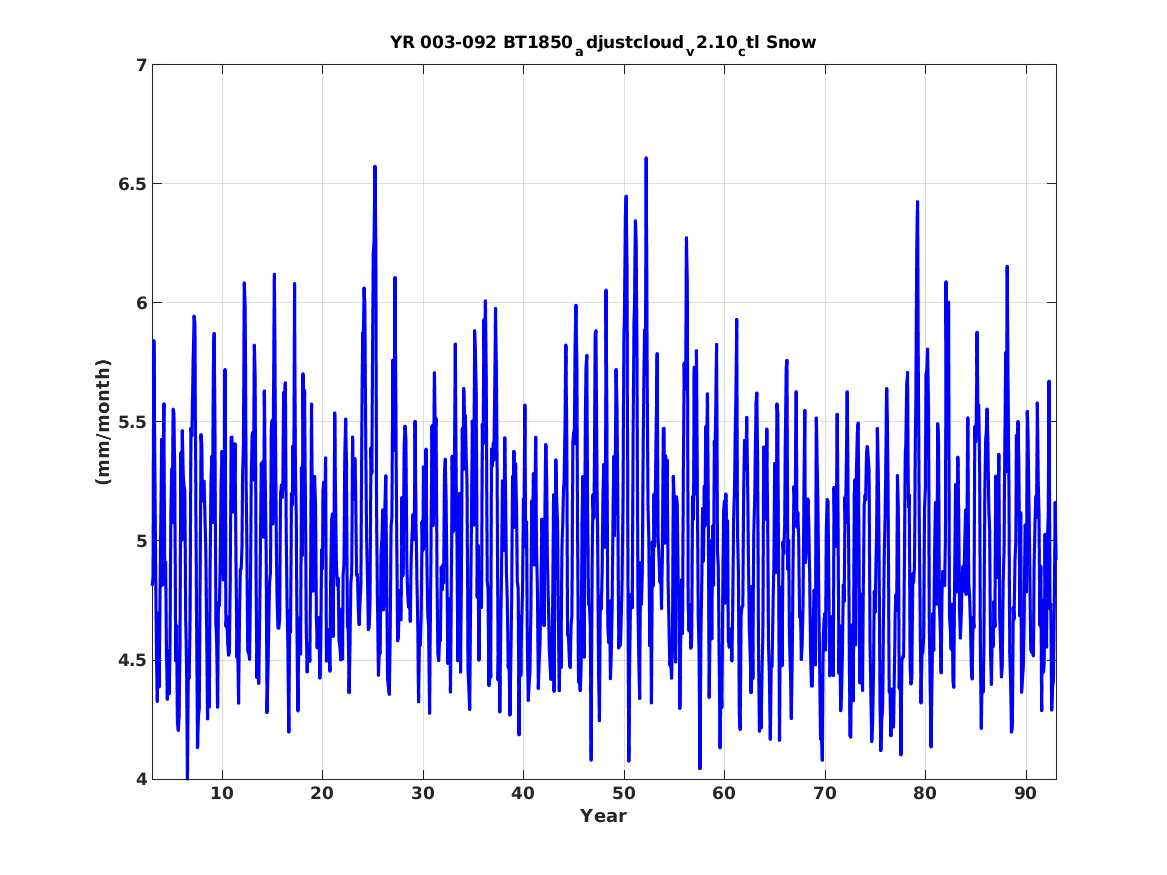Click x-axis tick label '60'
1167x875 pixels.
point(724,794)
